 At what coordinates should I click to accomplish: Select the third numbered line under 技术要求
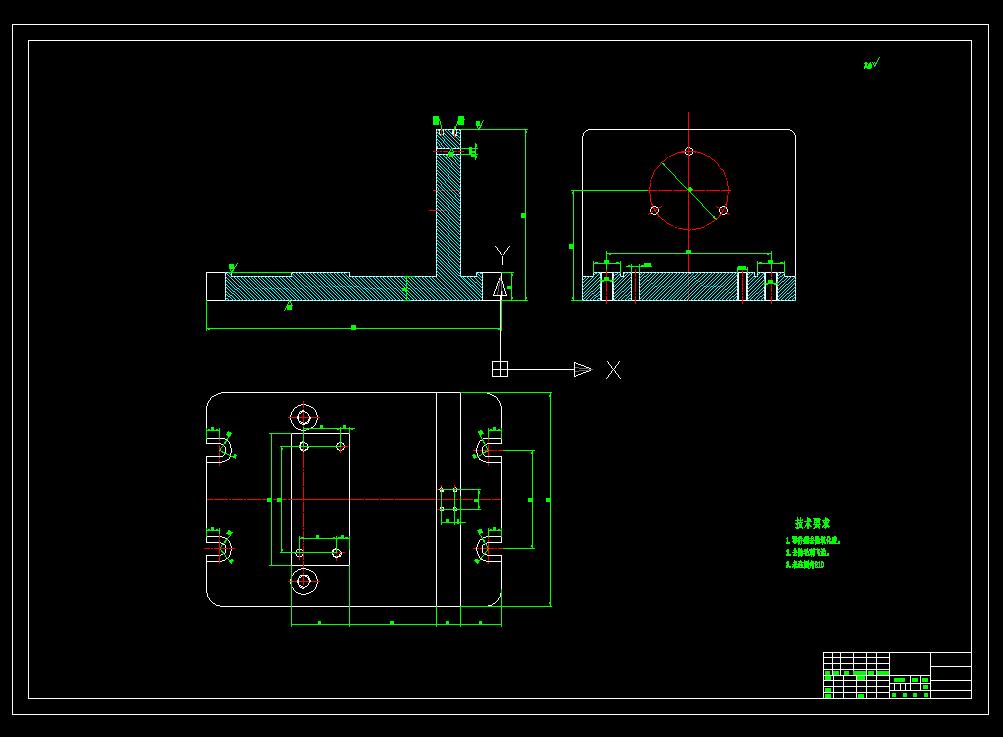(x=805, y=565)
